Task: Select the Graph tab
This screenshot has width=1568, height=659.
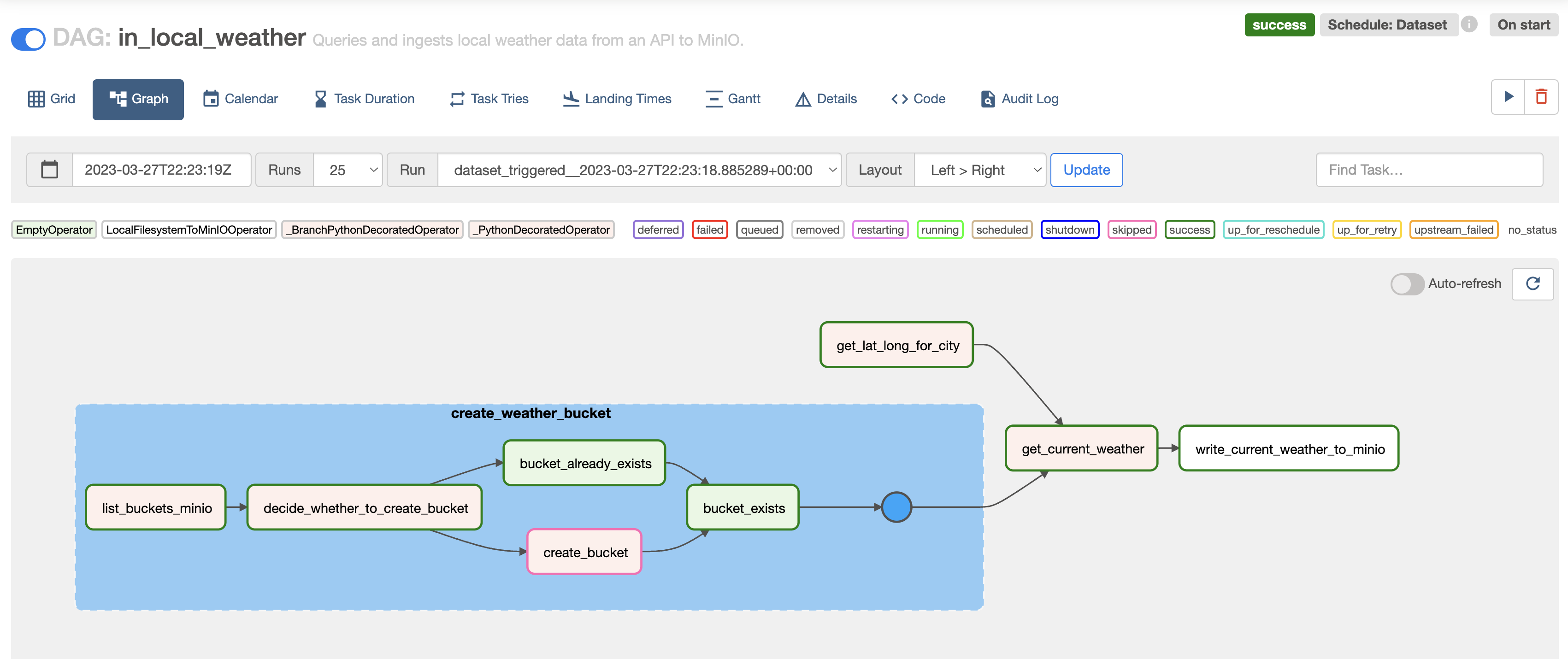Action: (x=141, y=98)
